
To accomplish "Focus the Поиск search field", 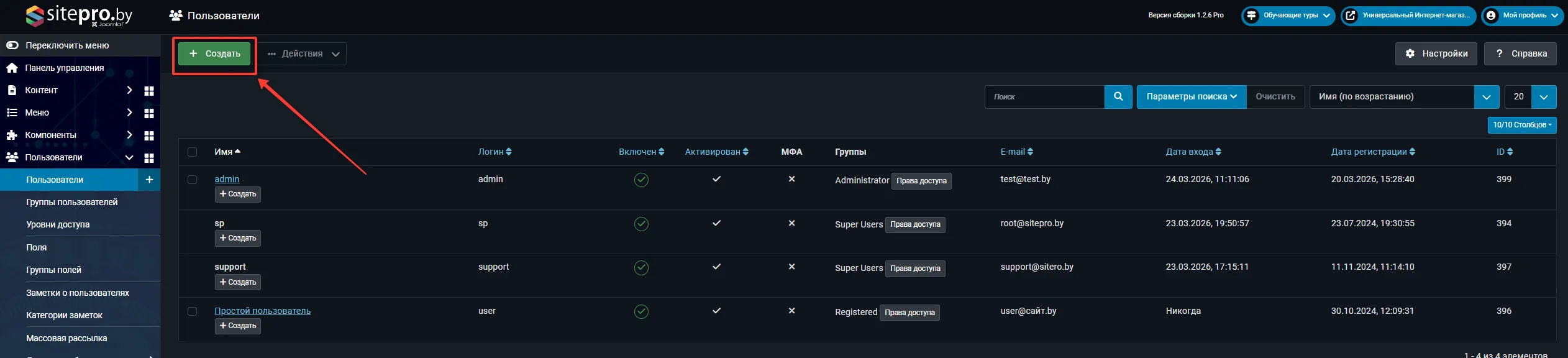I will click(x=1045, y=97).
